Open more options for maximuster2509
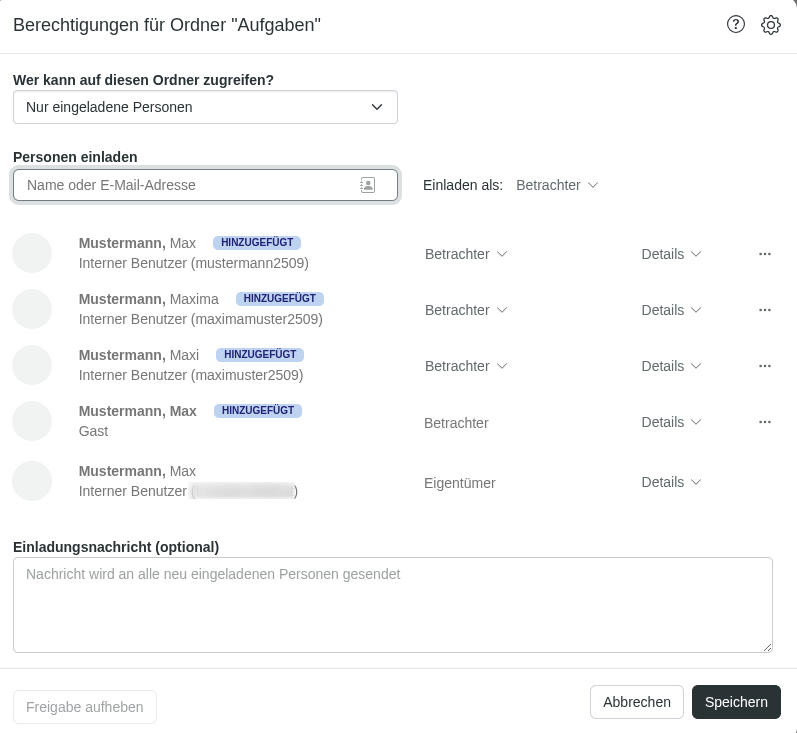Image resolution: width=797 pixels, height=733 pixels. pyautogui.click(x=765, y=366)
